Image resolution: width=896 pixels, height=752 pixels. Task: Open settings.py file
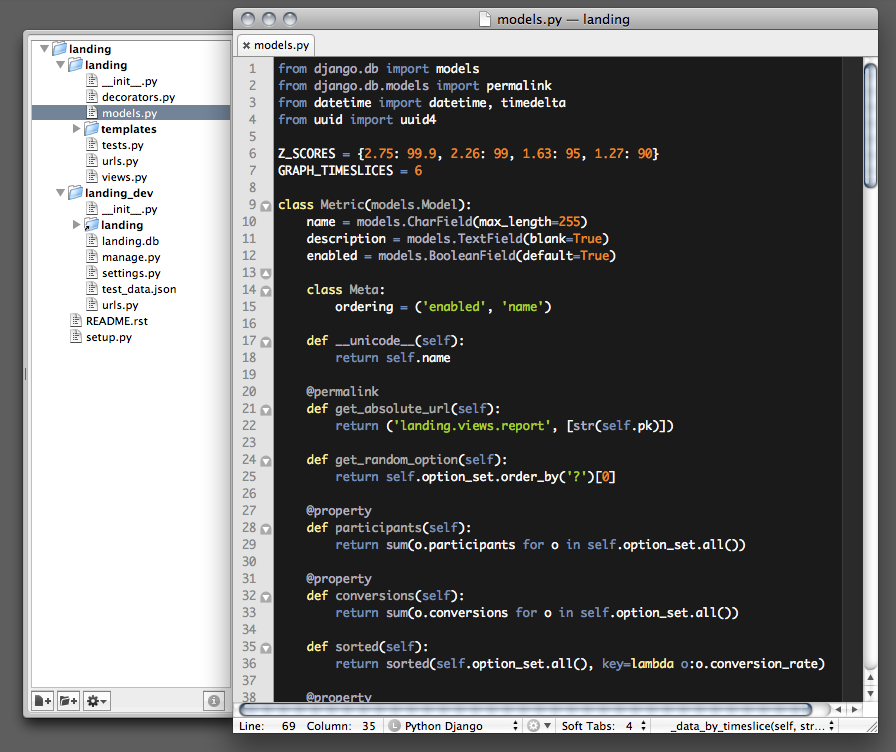[x=131, y=273]
